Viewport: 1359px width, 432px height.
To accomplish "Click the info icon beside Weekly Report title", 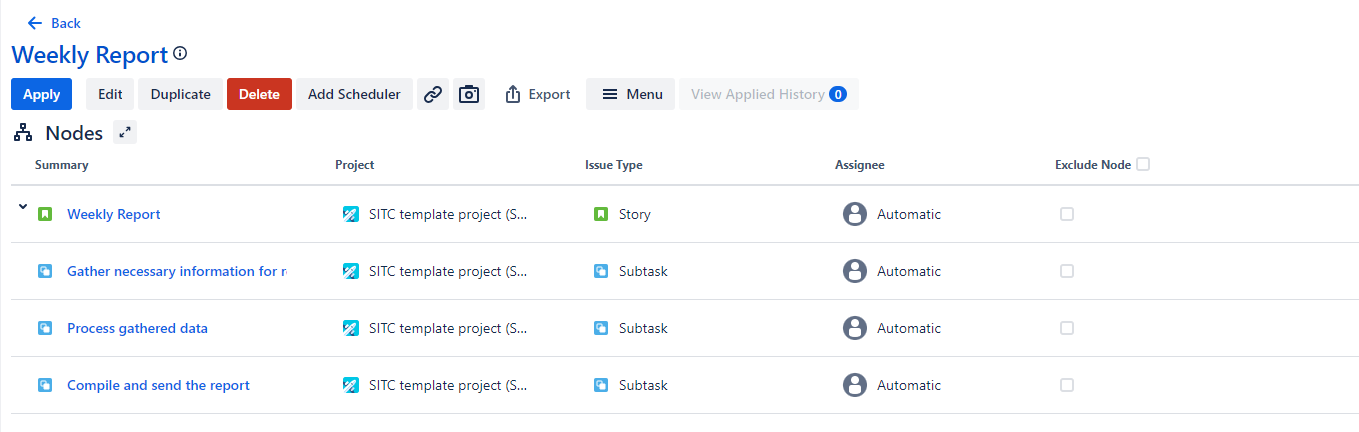I will click(x=180, y=54).
